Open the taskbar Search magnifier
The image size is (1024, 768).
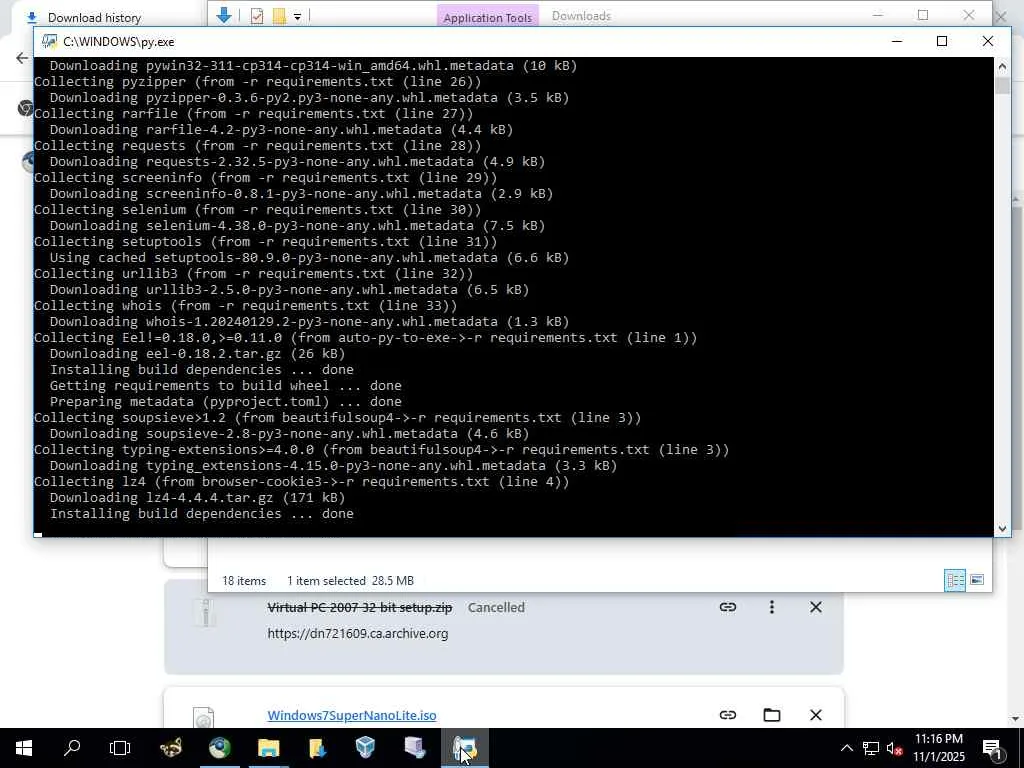click(72, 748)
